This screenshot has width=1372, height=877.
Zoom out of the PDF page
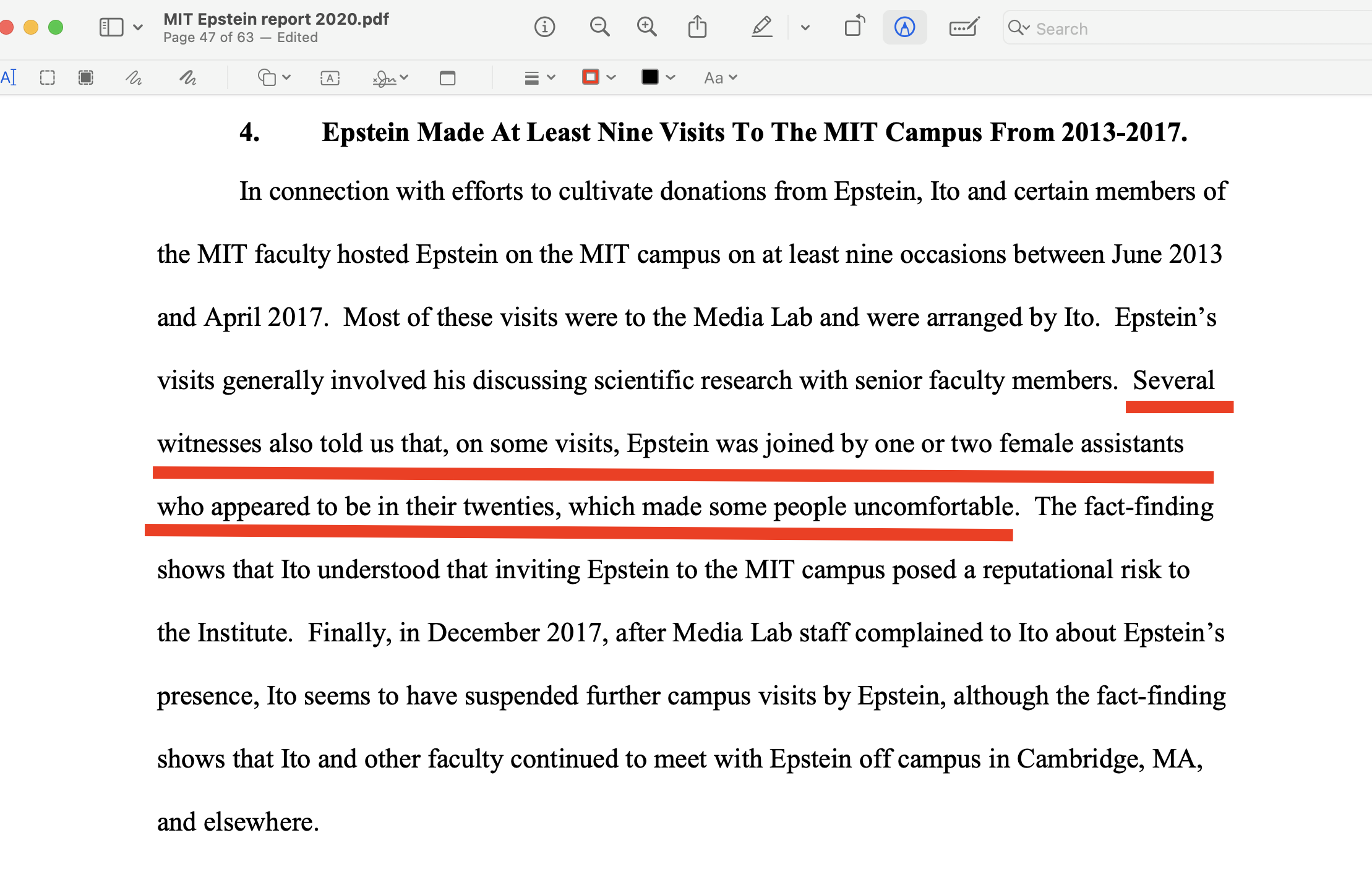599,27
